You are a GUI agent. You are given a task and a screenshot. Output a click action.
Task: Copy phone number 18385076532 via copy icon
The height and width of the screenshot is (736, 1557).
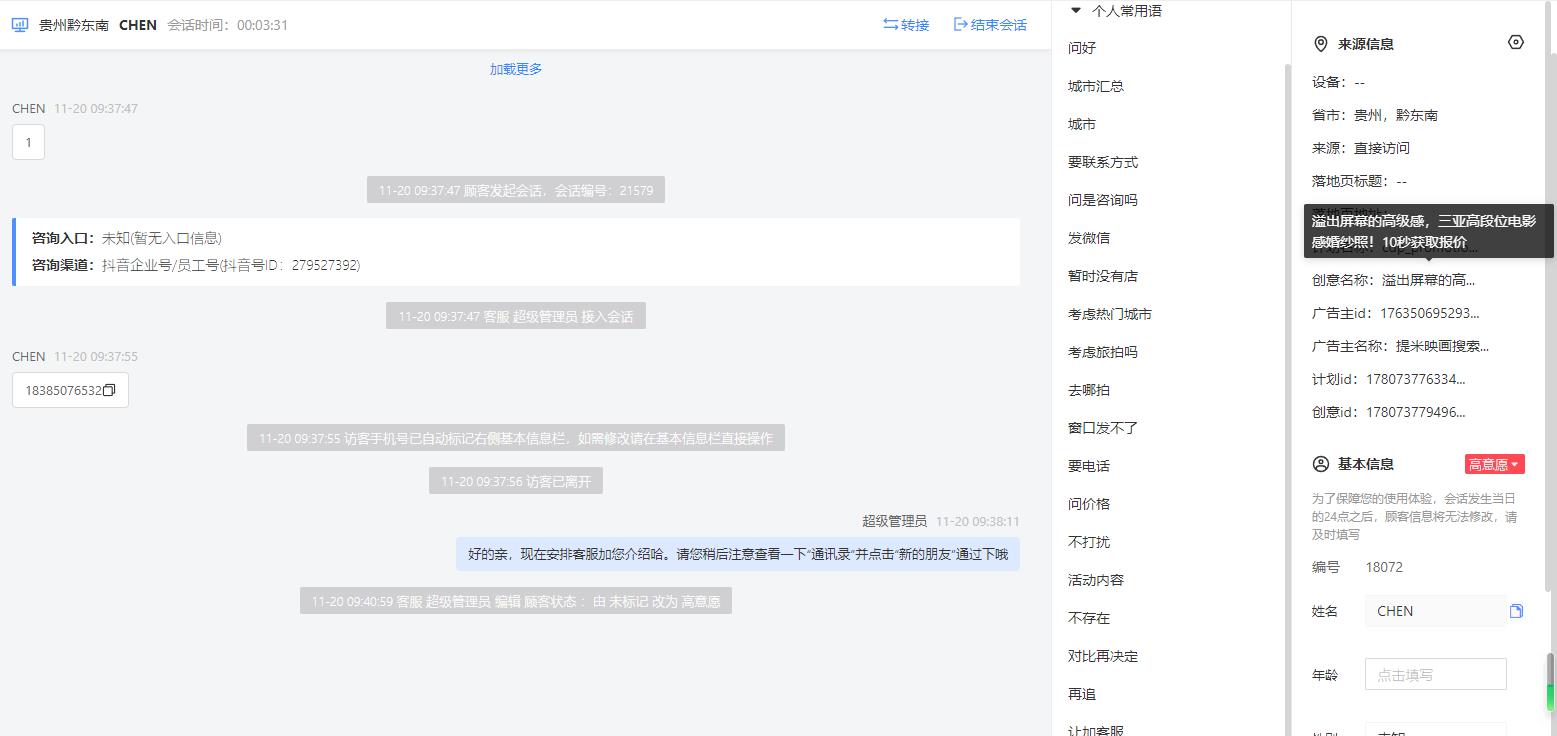110,390
